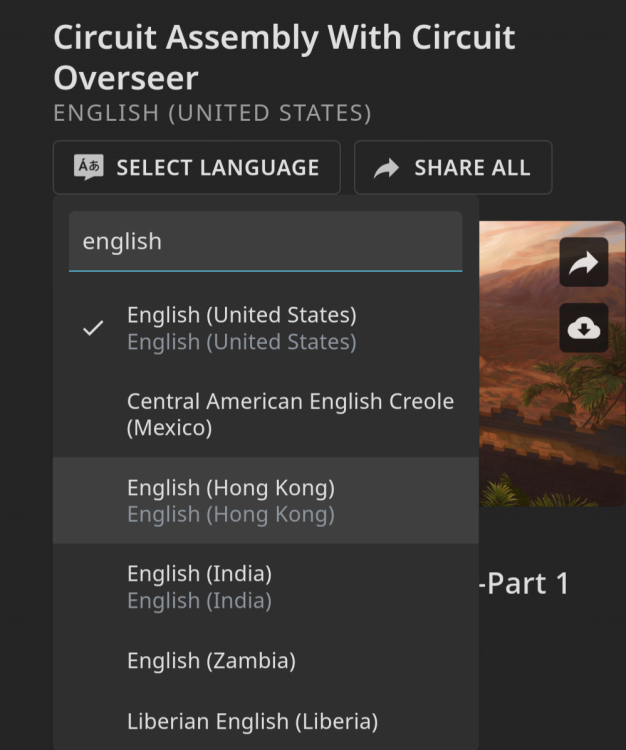
Task: Choose Central American English Creole (Mexico)
Action: tap(290, 414)
